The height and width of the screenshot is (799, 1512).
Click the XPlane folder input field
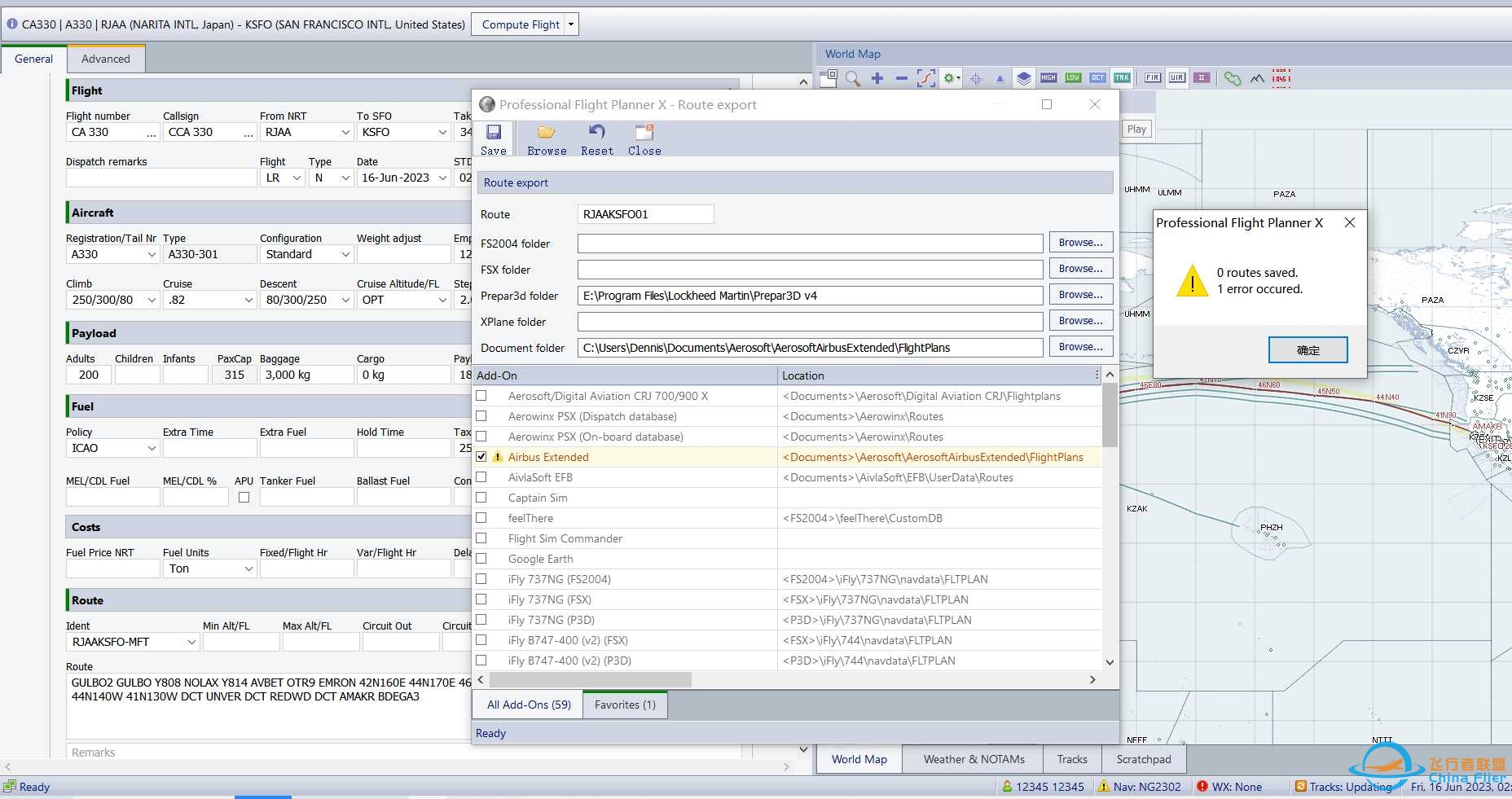(x=810, y=322)
